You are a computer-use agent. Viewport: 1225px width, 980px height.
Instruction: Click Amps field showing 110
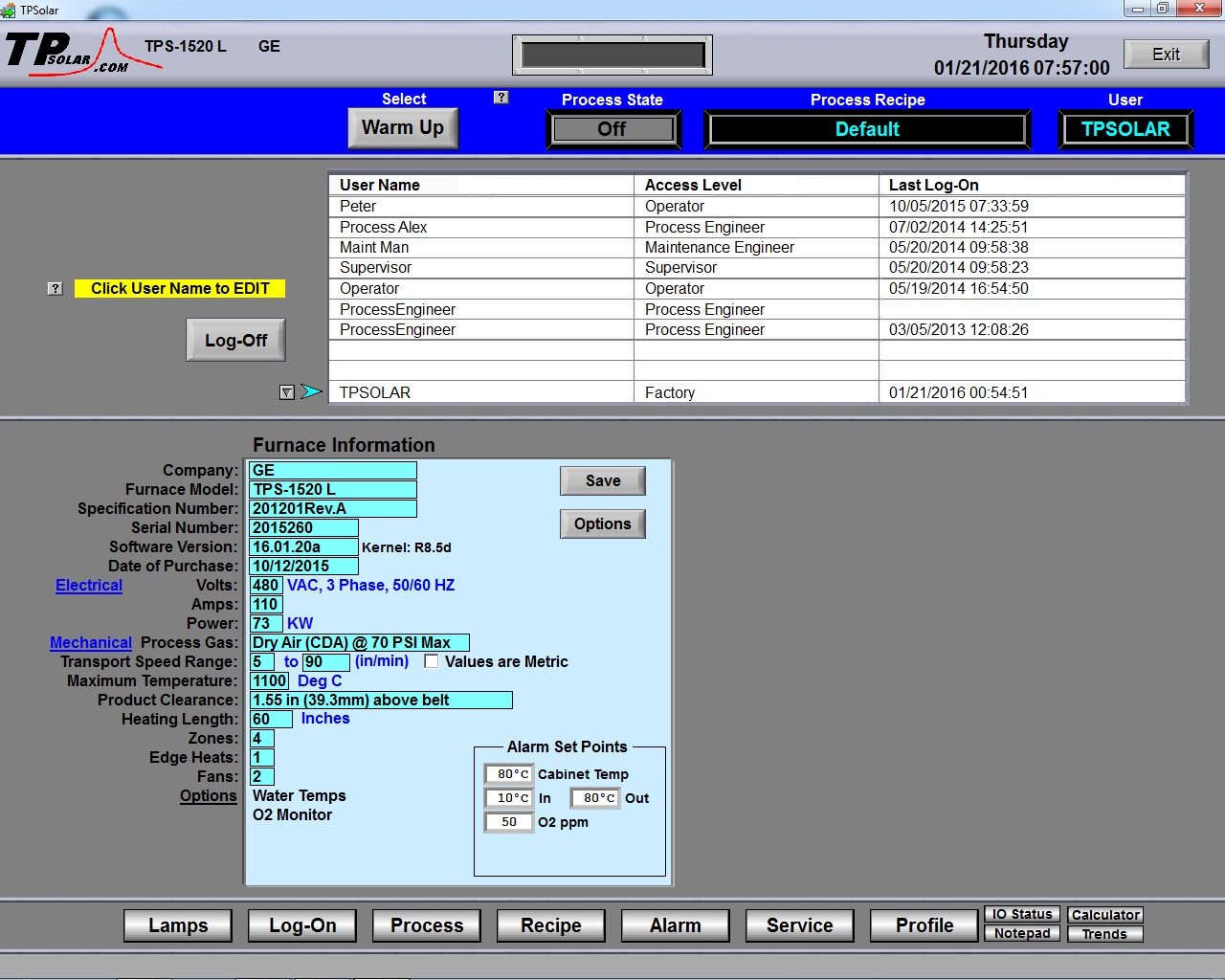(266, 604)
